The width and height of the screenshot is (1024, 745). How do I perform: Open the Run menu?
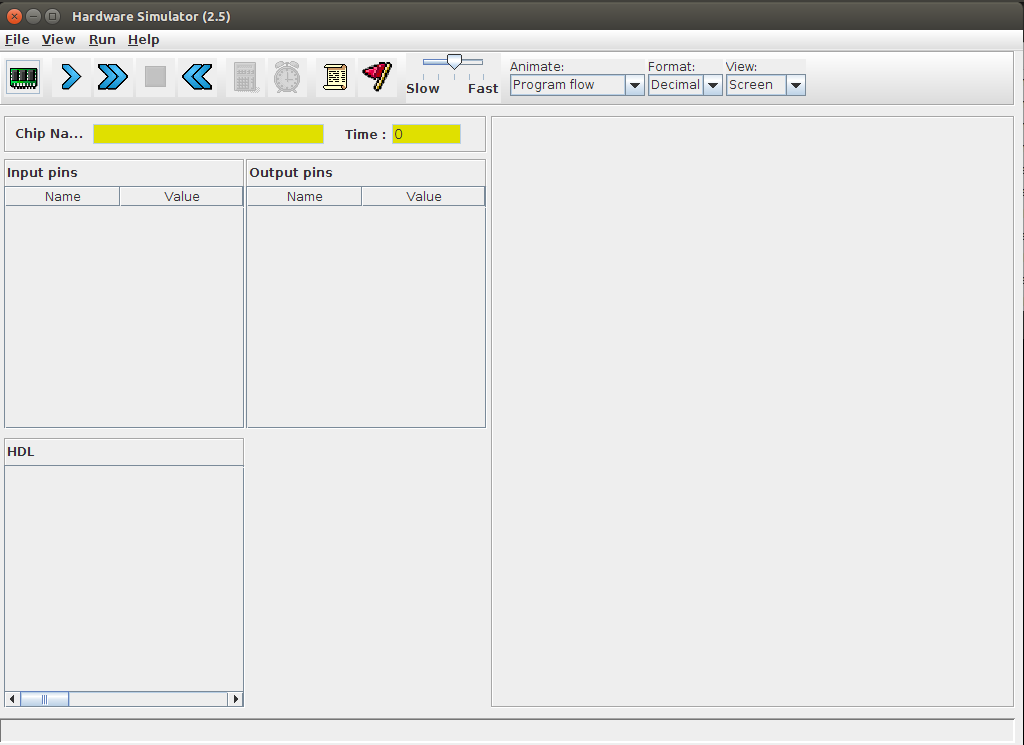102,40
